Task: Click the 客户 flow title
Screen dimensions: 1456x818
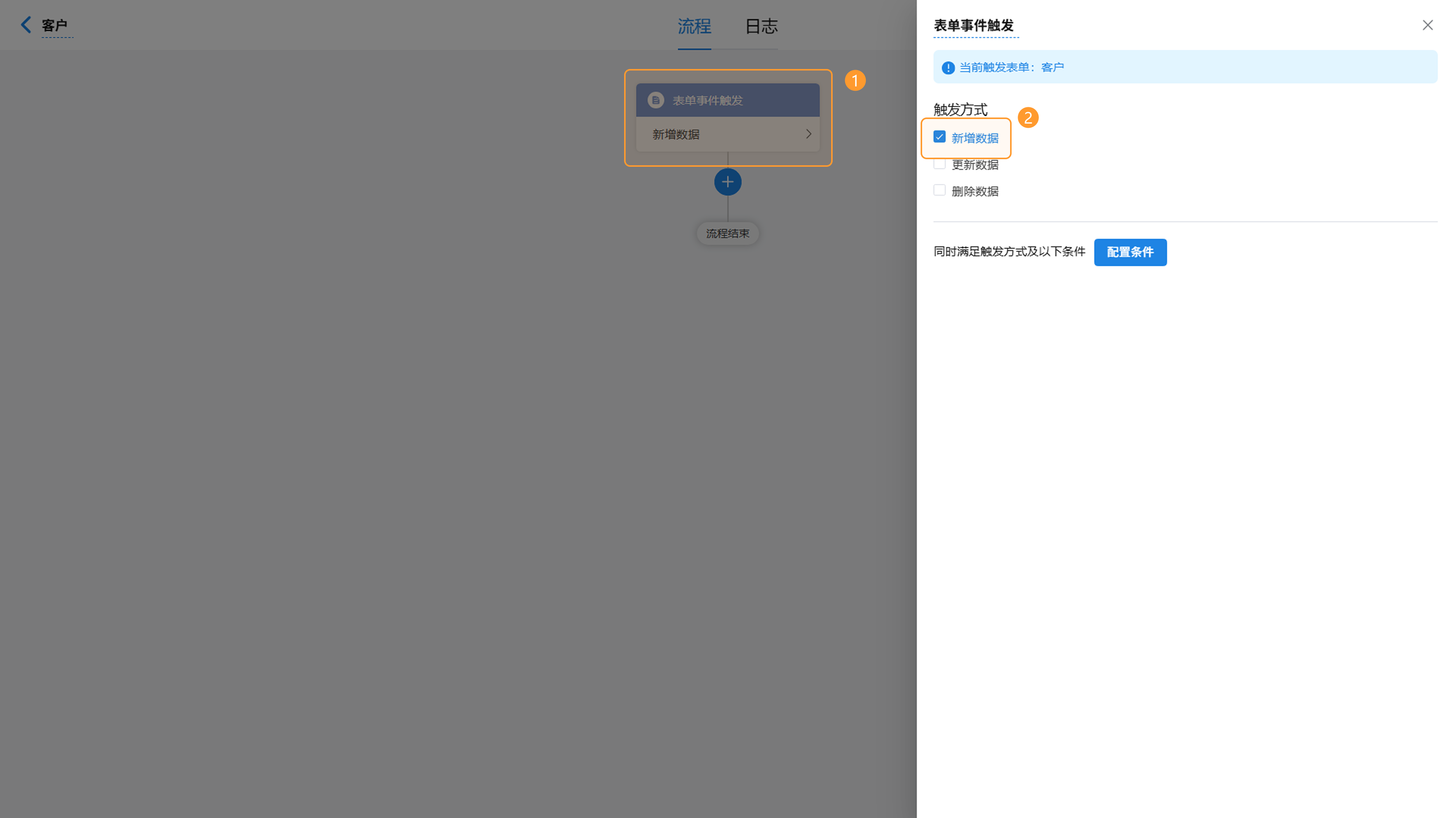Action: pyautogui.click(x=55, y=25)
